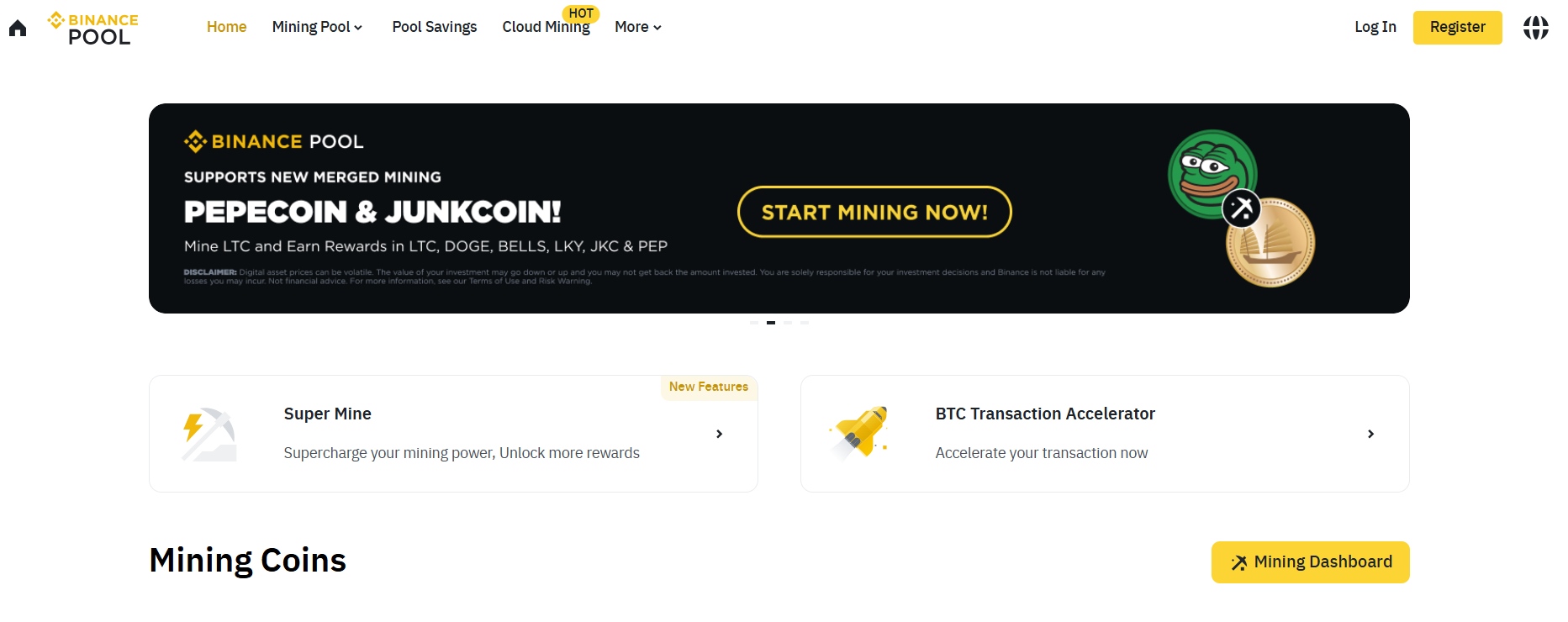Open the BTC Transaction Accelerator chevron arrow
Image resolution: width=1568 pixels, height=622 pixels.
pos(1370,434)
